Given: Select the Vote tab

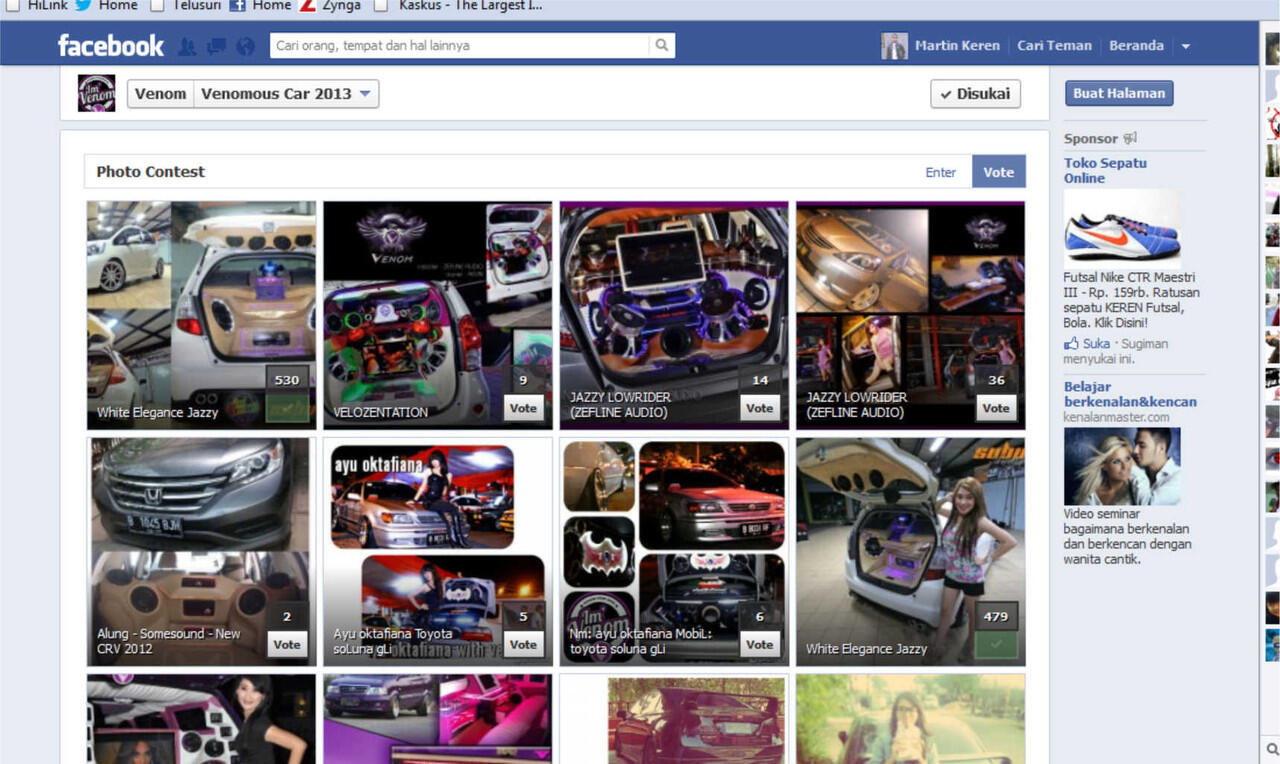Looking at the screenshot, I should point(998,172).
